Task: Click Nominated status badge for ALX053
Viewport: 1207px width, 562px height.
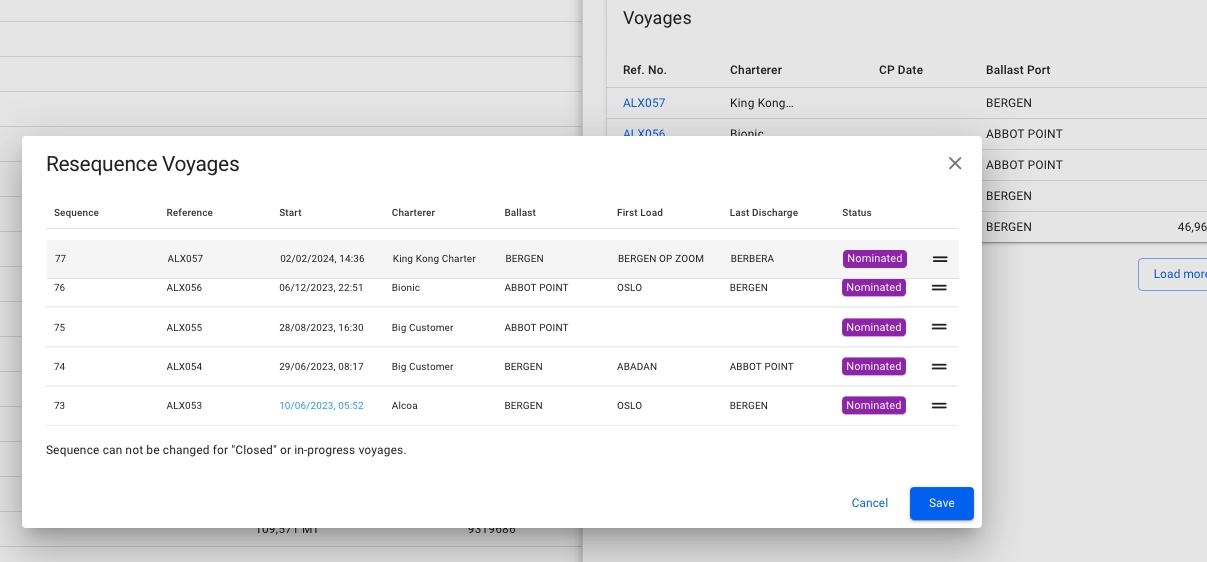Action: coord(874,406)
